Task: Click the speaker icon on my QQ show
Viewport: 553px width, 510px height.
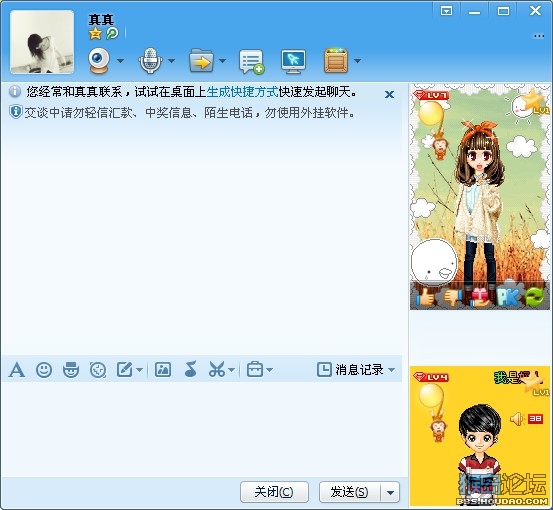Action: point(517,419)
